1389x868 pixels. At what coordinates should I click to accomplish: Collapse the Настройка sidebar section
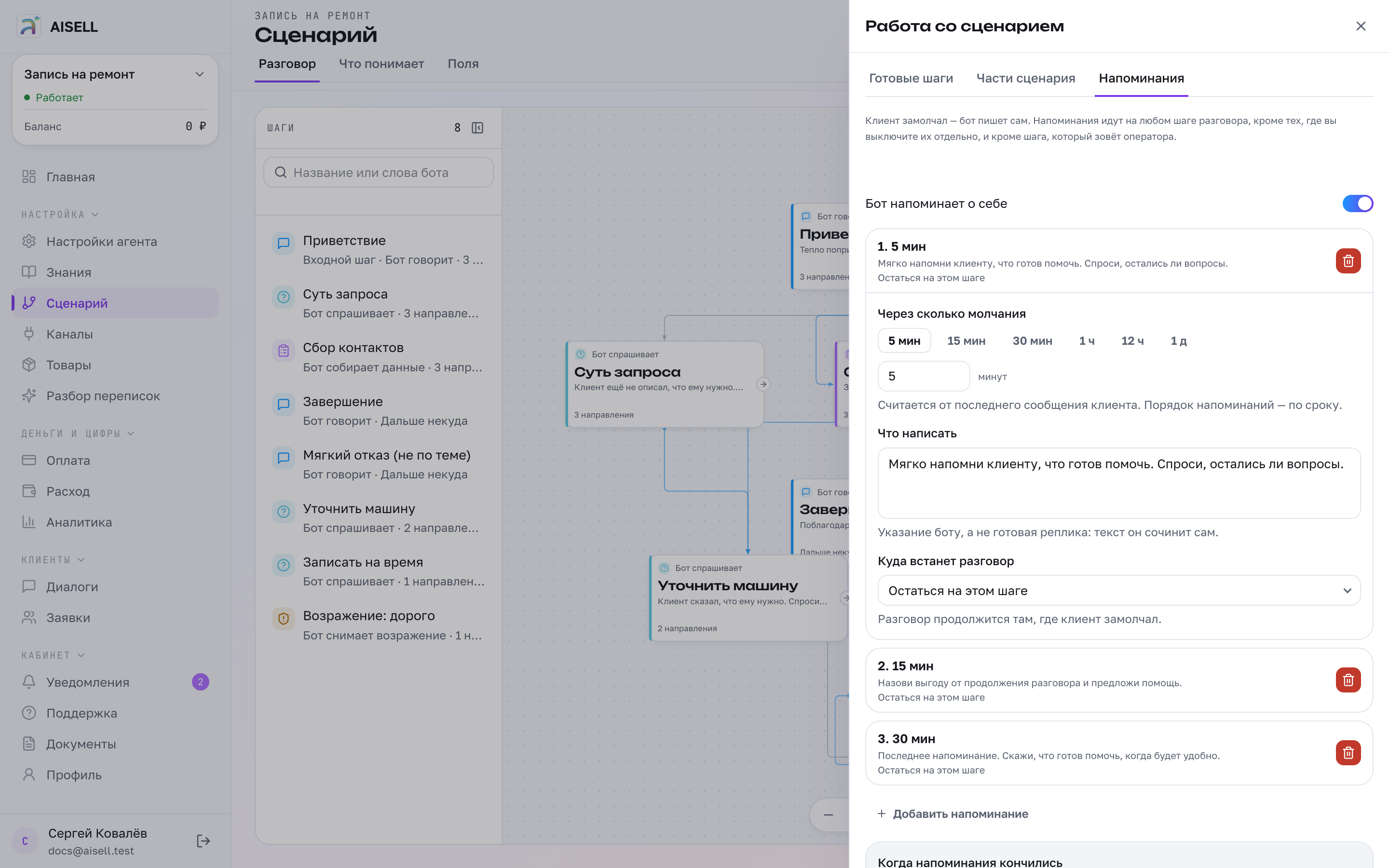point(60,214)
